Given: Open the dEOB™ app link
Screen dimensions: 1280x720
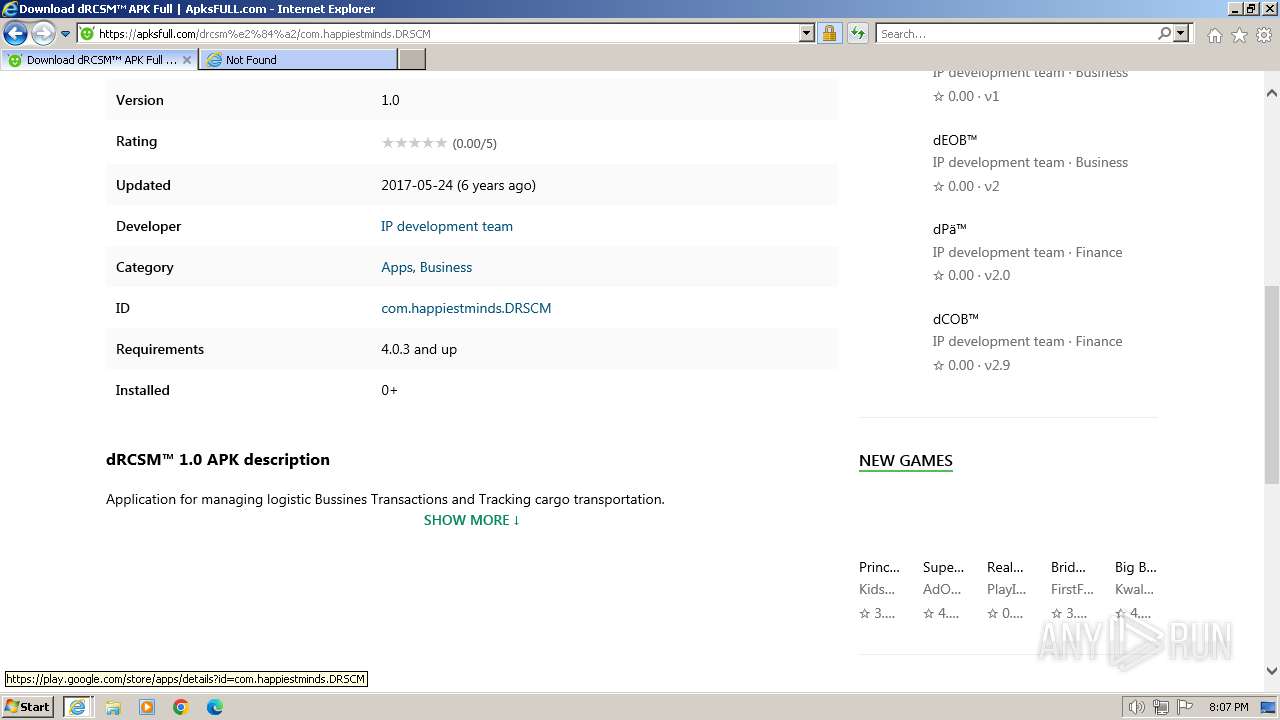Looking at the screenshot, I should [955, 140].
